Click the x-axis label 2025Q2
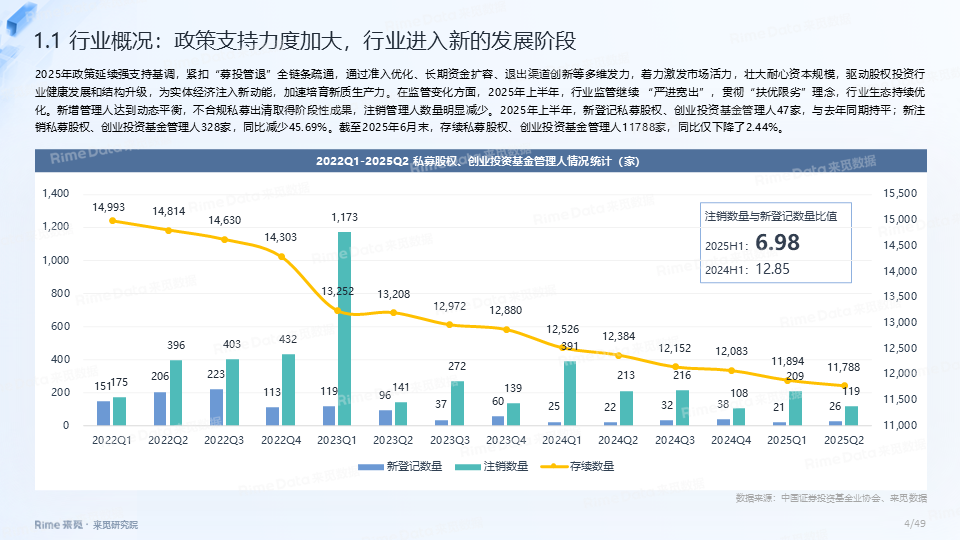 (x=844, y=440)
